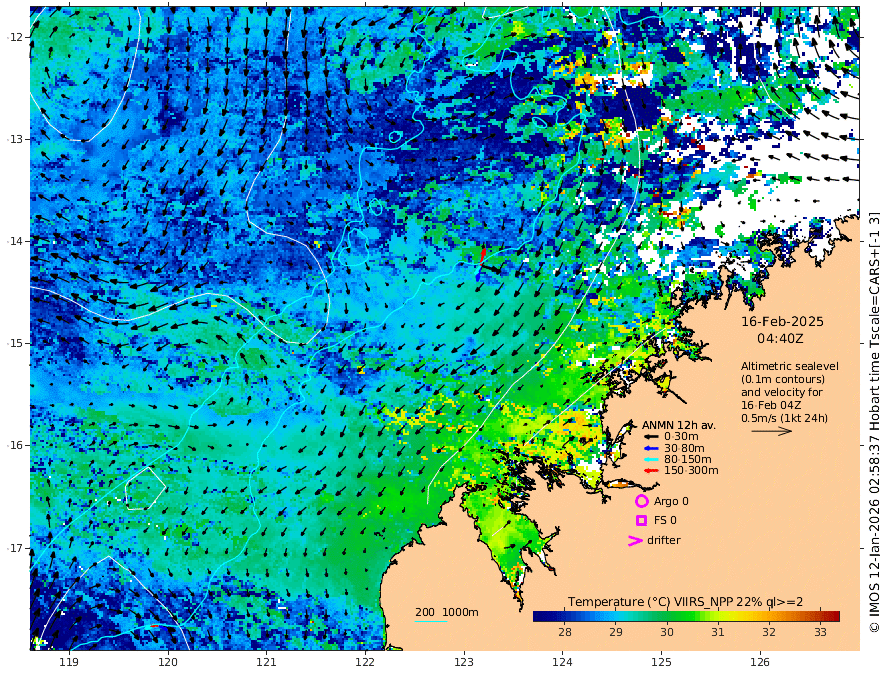Click the IMOS copyright vertical text
This screenshot has height=680, width=880.
874,421
